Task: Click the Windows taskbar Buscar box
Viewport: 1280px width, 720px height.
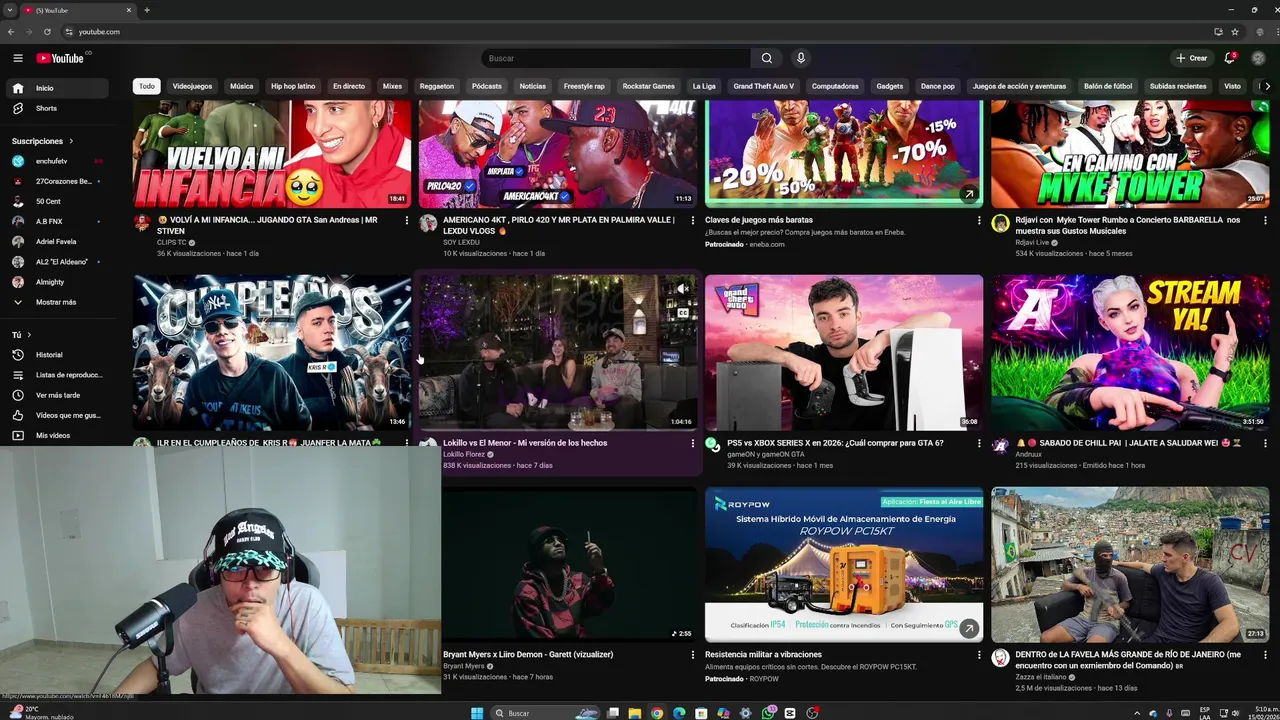Action: click(546, 713)
